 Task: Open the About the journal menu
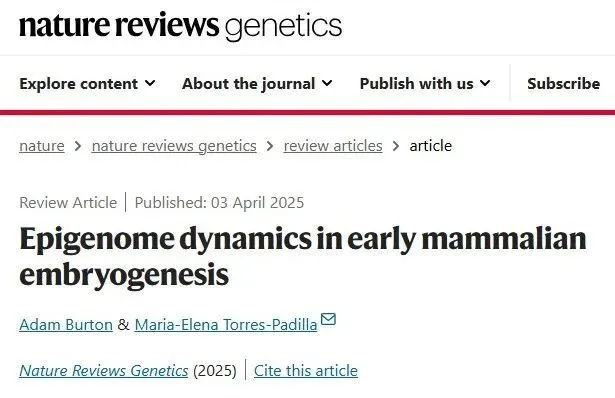click(x=257, y=84)
